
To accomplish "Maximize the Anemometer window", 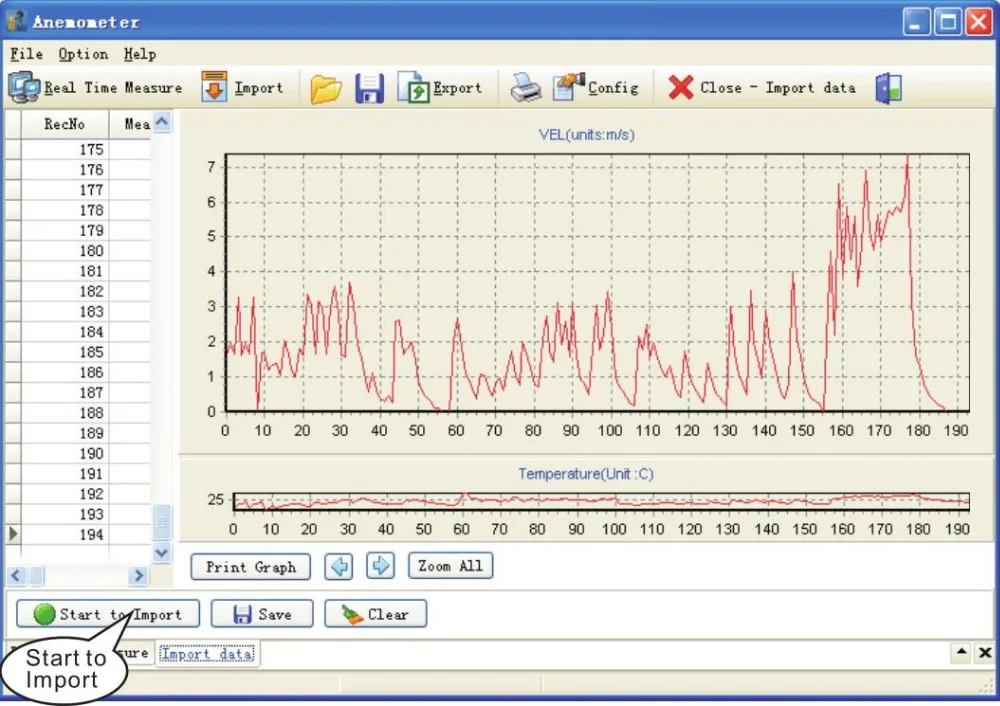I will 948,22.
